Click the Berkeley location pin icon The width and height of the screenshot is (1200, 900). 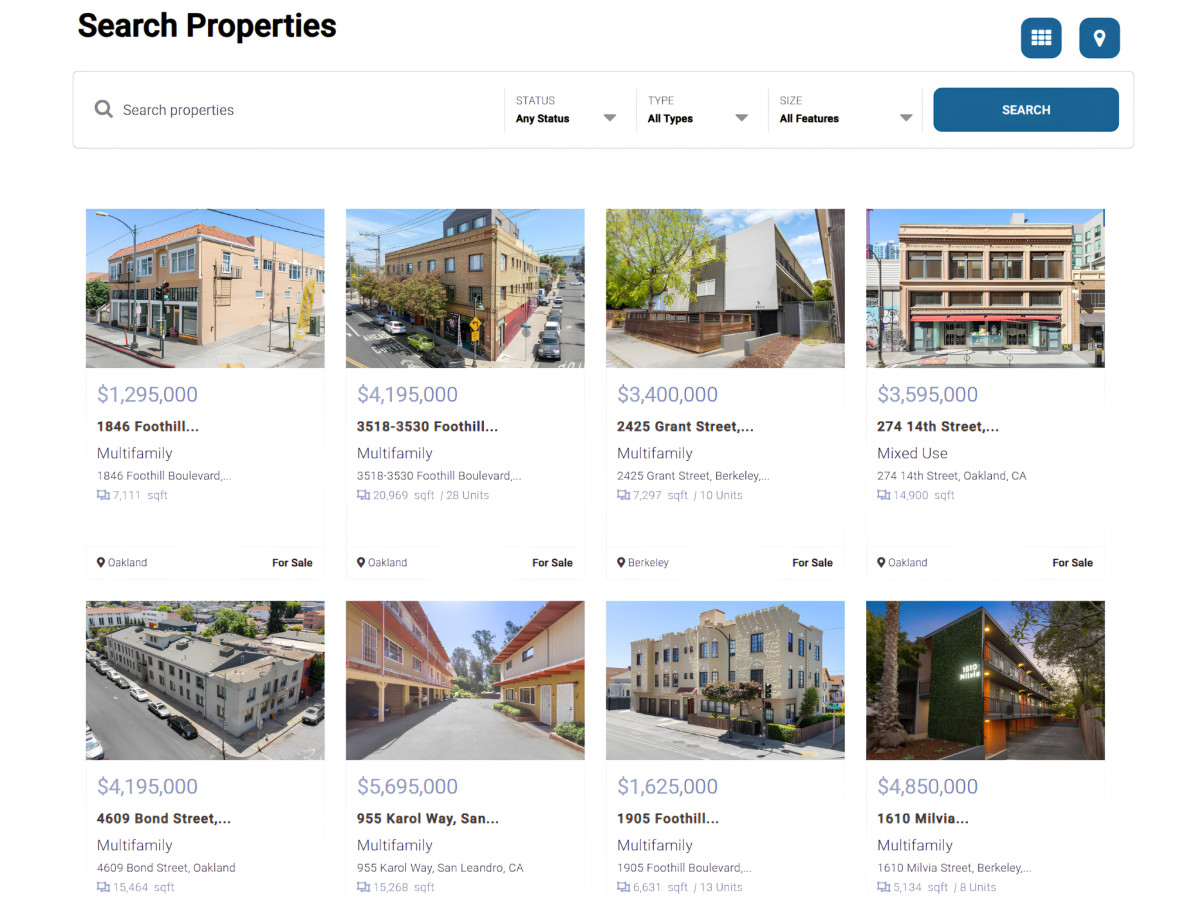tap(621, 562)
